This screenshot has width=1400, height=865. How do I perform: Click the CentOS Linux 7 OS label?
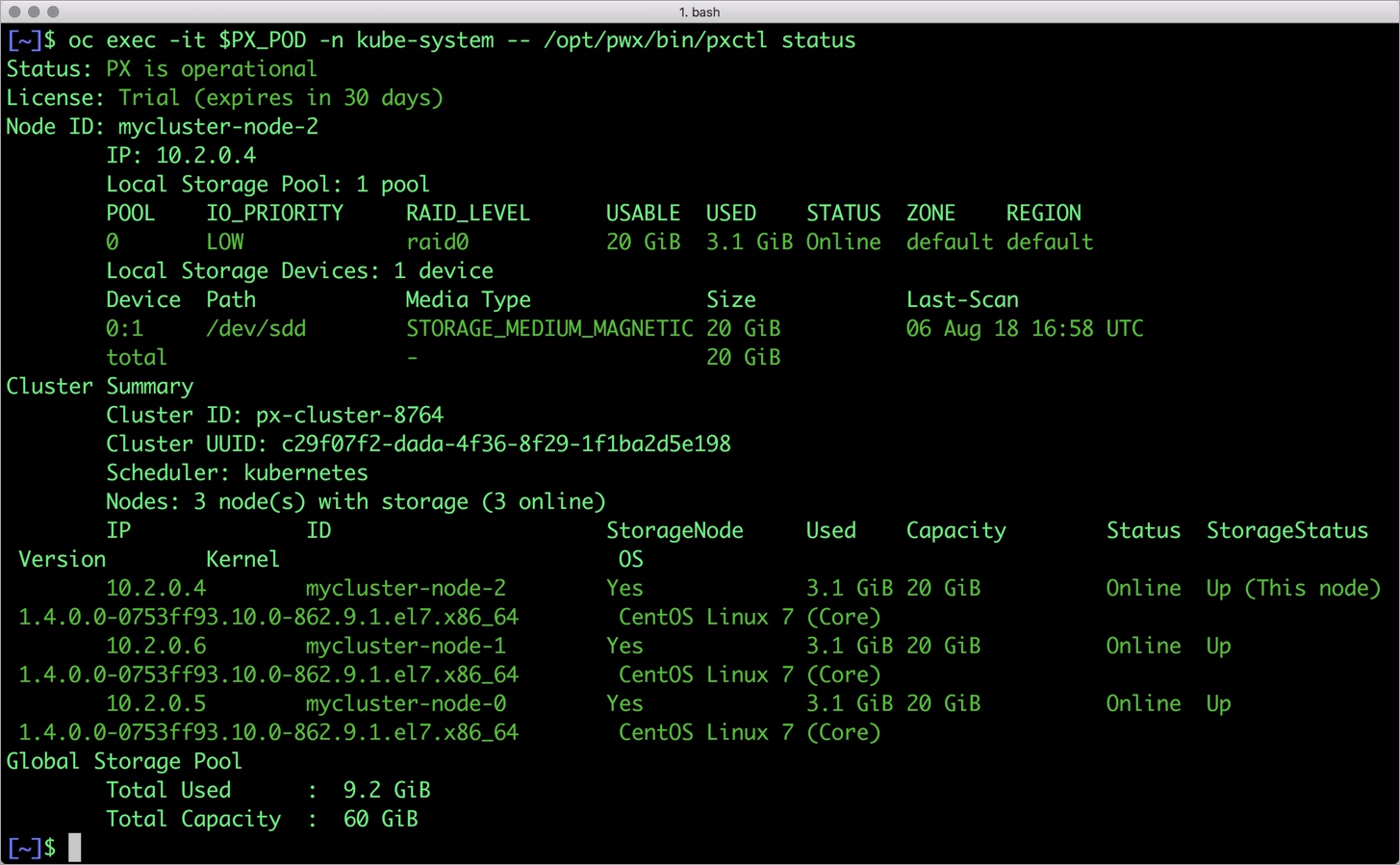[x=748, y=617]
